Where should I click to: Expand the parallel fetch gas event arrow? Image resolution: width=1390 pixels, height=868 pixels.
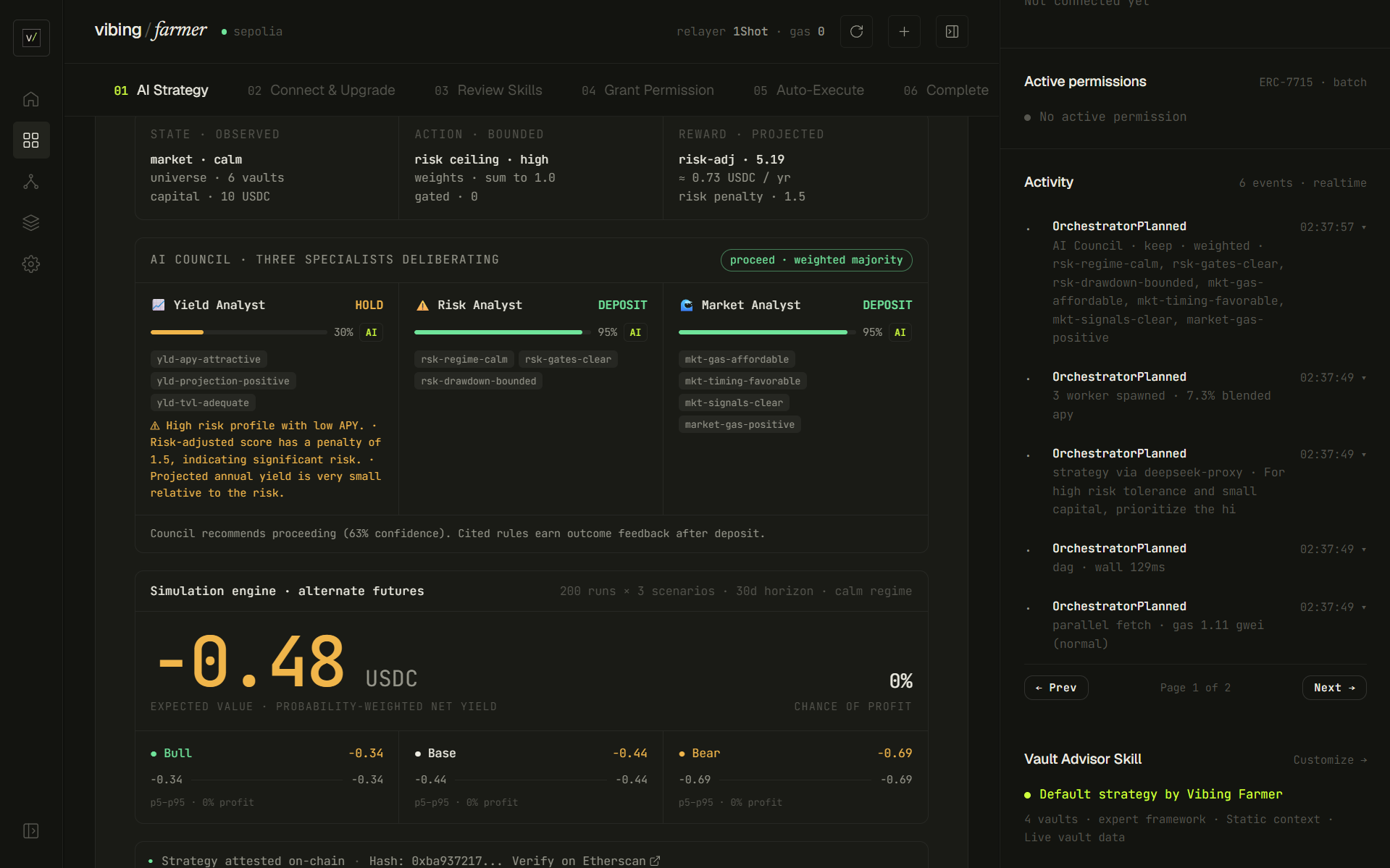click(1363, 607)
